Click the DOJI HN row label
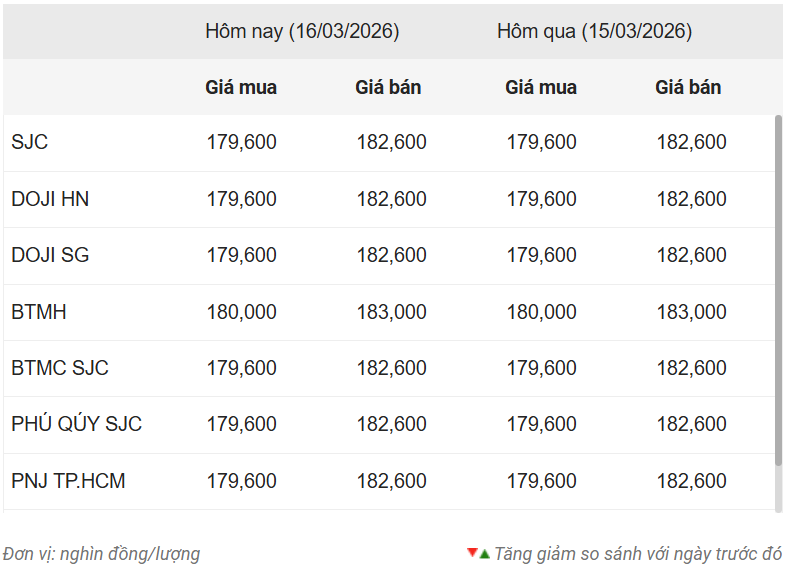 coord(50,199)
